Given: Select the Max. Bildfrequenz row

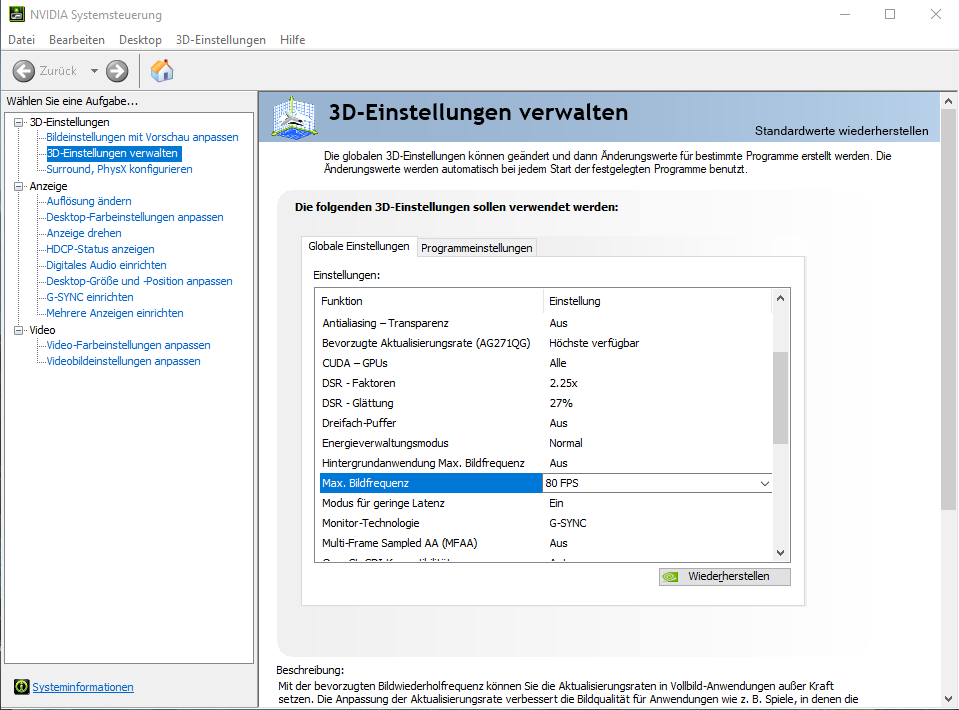Looking at the screenshot, I should click(546, 483).
